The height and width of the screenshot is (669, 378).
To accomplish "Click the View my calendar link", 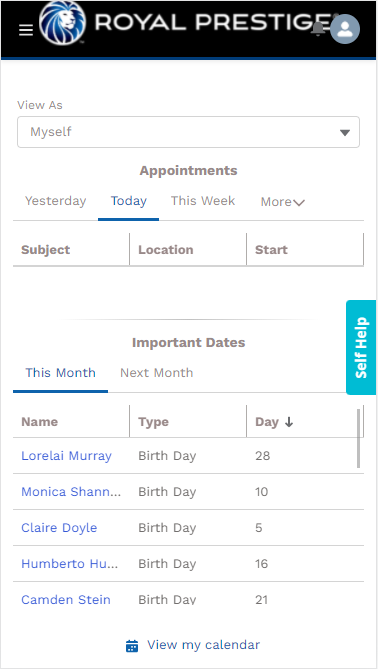I will point(204,645).
